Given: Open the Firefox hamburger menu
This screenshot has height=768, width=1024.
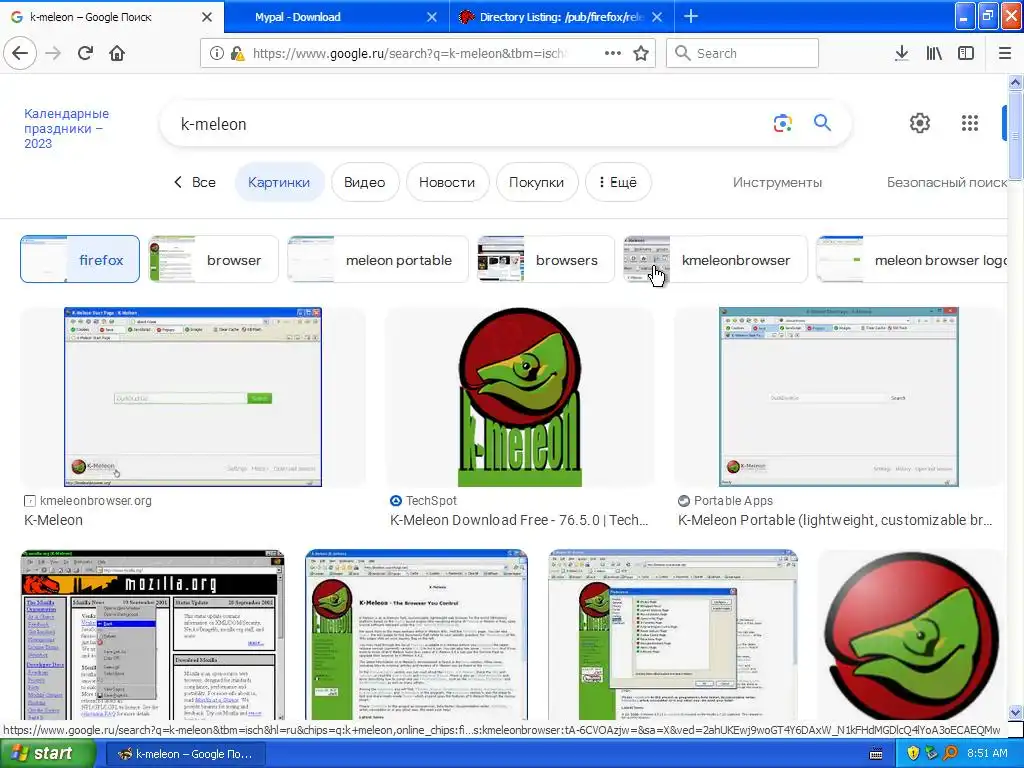Looking at the screenshot, I should (1004, 53).
